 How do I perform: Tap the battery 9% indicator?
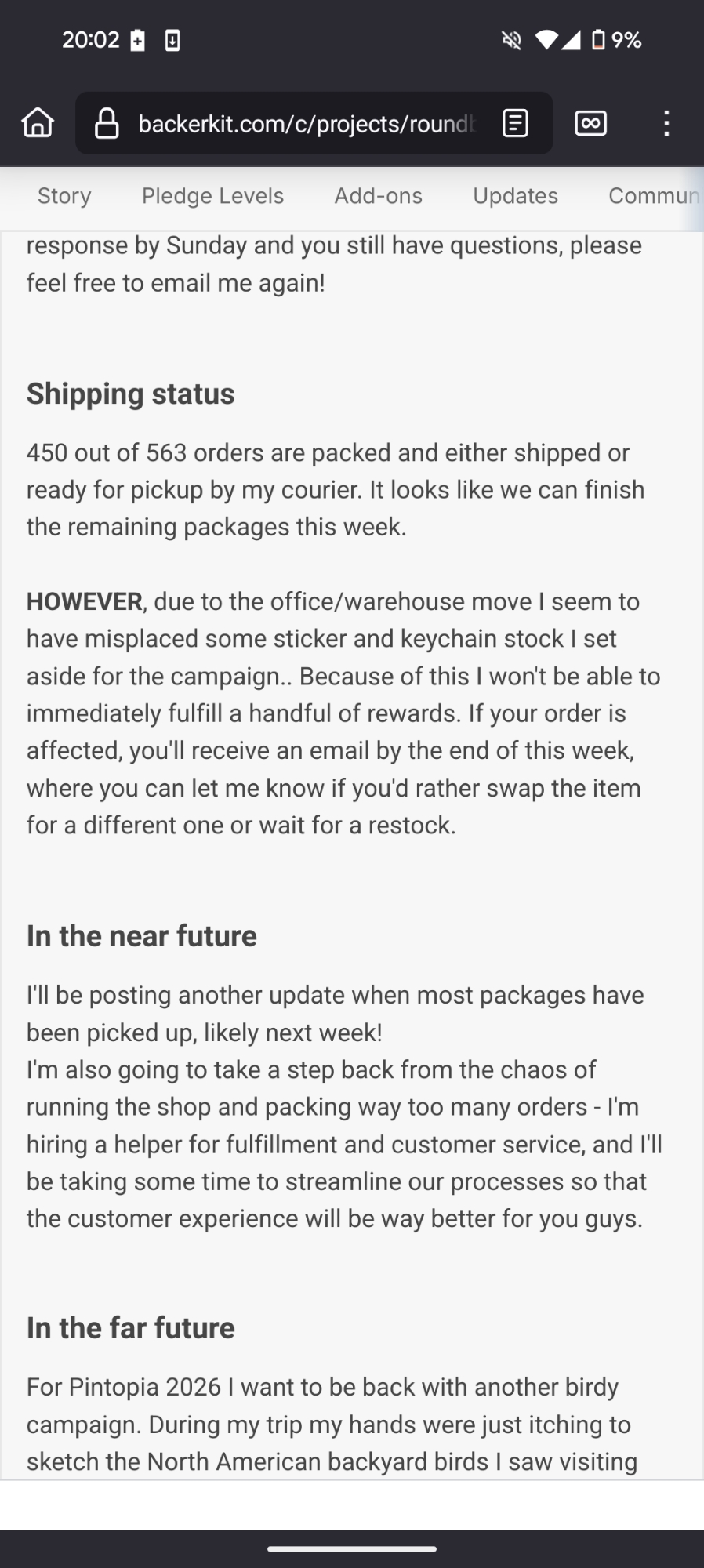pyautogui.click(x=618, y=40)
